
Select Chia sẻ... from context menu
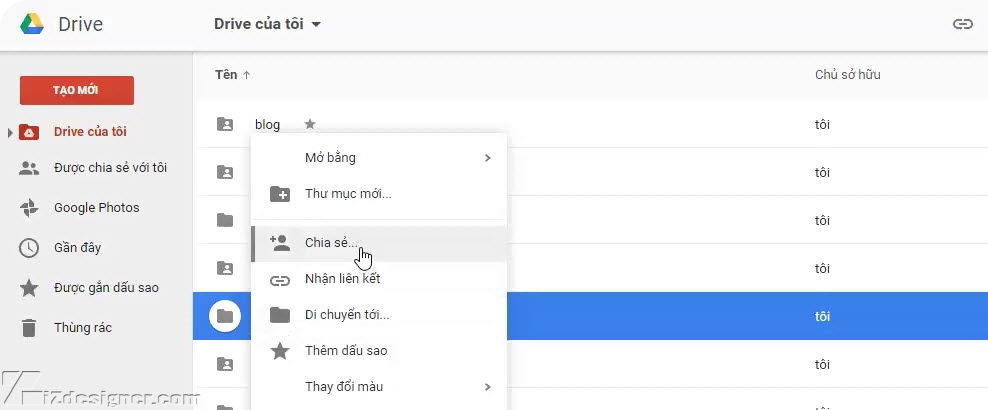coord(332,243)
